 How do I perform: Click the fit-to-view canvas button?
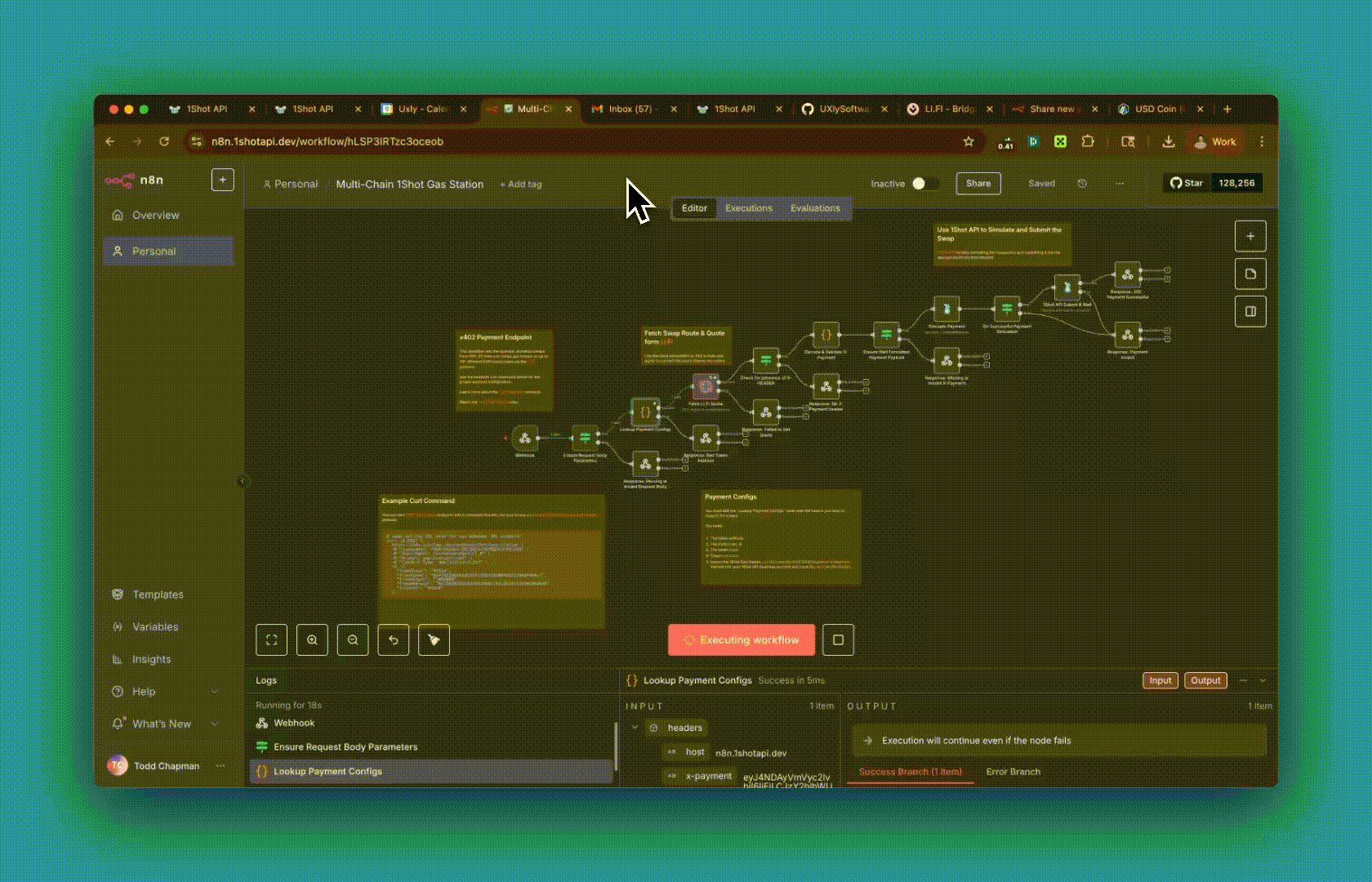pyautogui.click(x=271, y=640)
